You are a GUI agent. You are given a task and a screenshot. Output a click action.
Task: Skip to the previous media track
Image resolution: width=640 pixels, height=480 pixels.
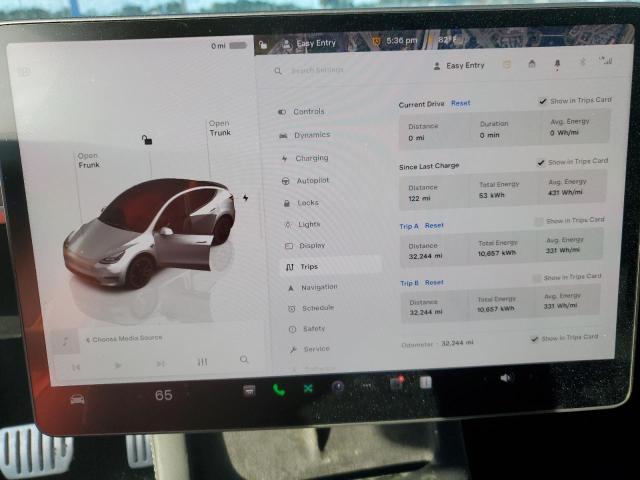(x=76, y=368)
